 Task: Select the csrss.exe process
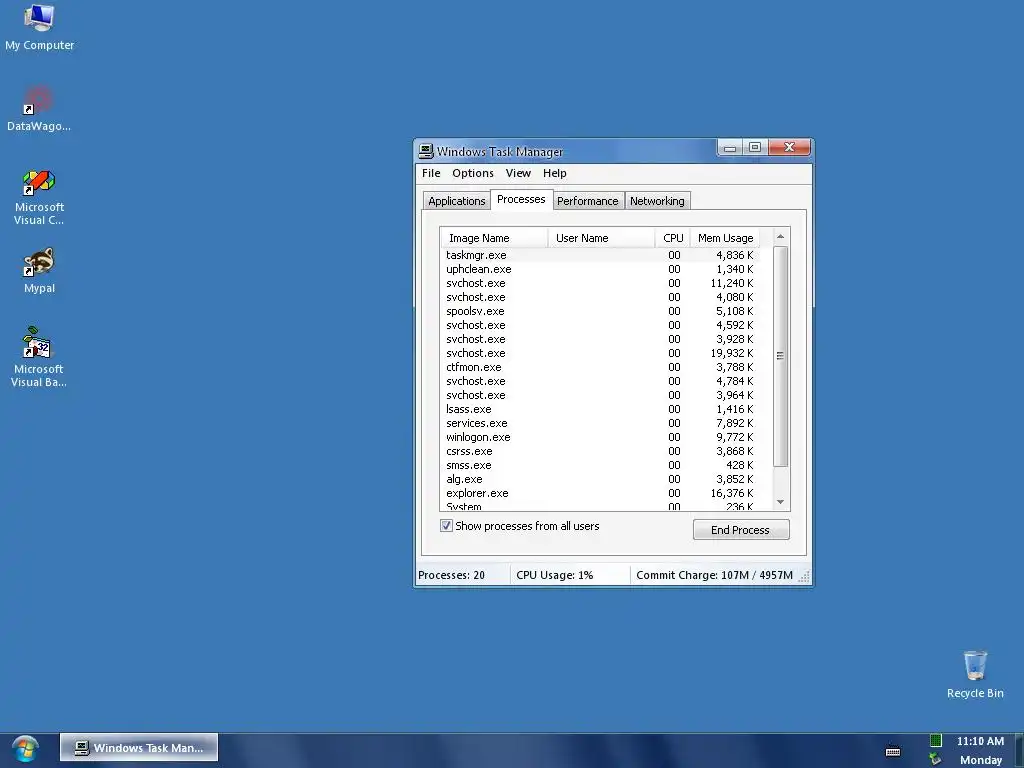pyautogui.click(x=600, y=451)
